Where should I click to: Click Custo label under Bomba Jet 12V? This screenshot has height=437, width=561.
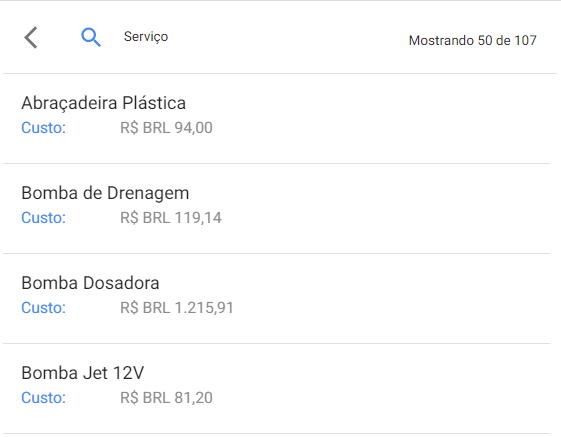click(44, 398)
